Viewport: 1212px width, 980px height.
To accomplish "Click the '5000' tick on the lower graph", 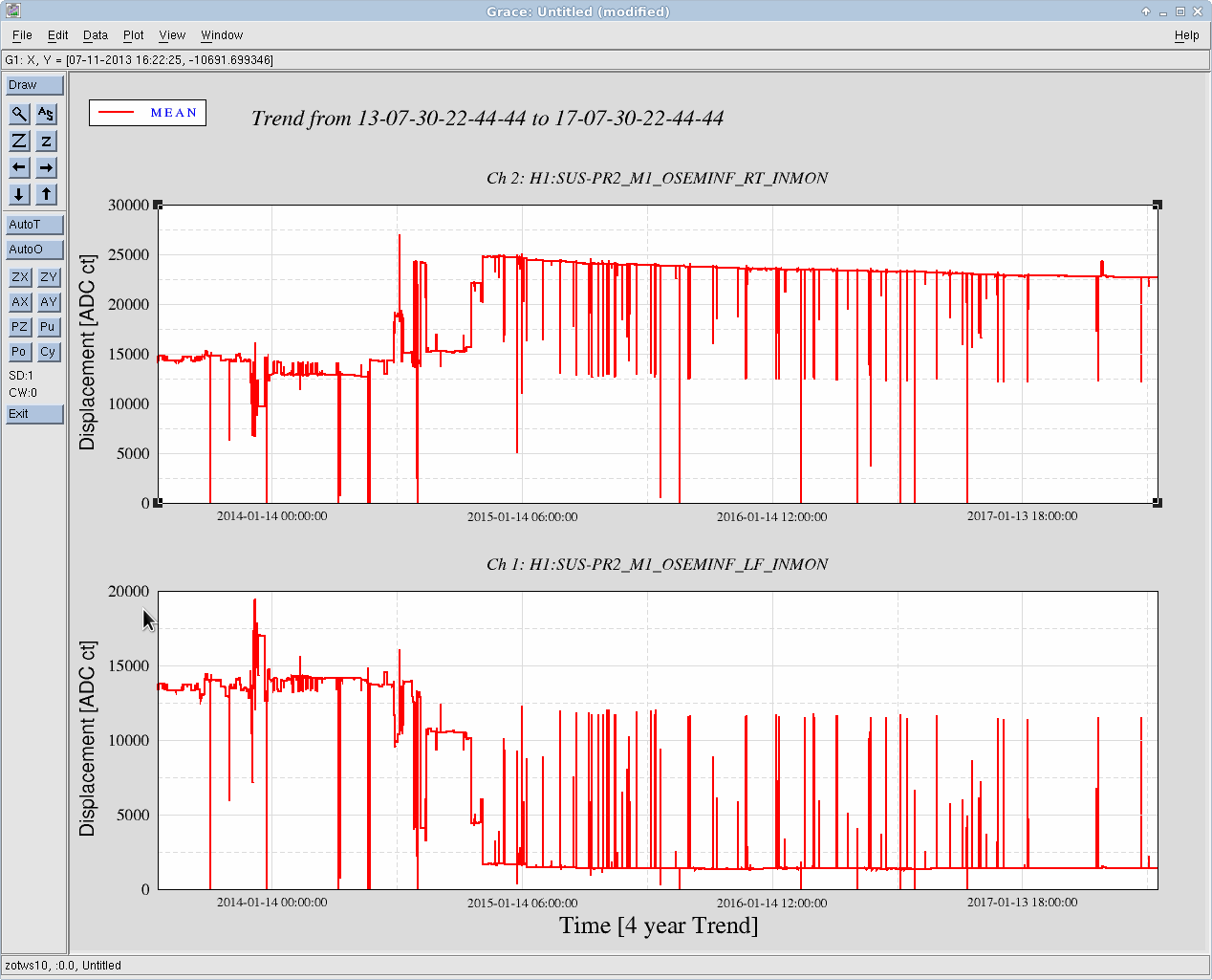I will tap(134, 815).
